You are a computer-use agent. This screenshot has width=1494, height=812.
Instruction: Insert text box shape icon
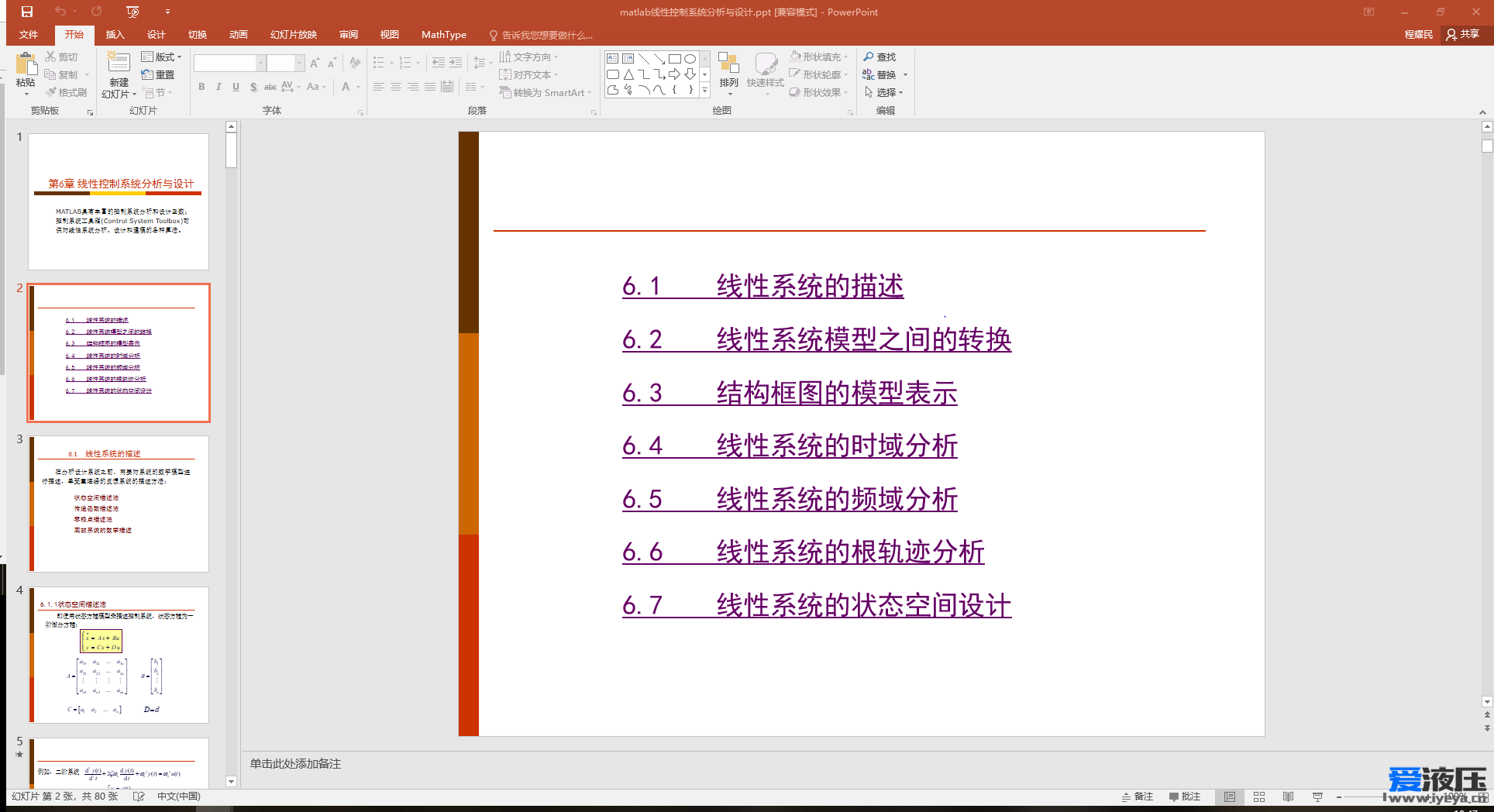[612, 58]
